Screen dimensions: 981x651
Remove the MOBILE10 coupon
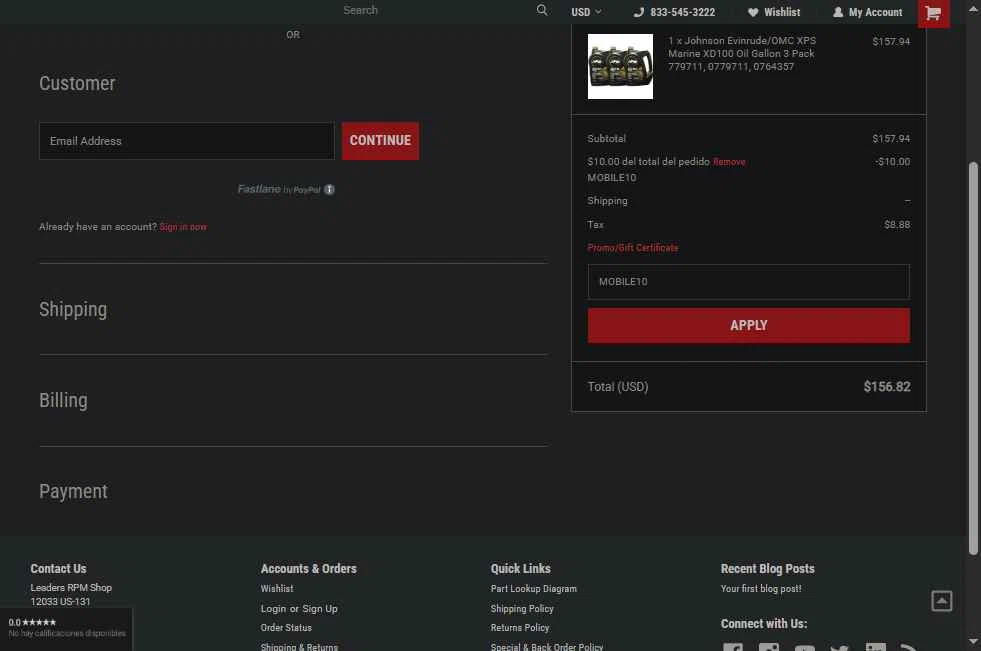coord(729,162)
